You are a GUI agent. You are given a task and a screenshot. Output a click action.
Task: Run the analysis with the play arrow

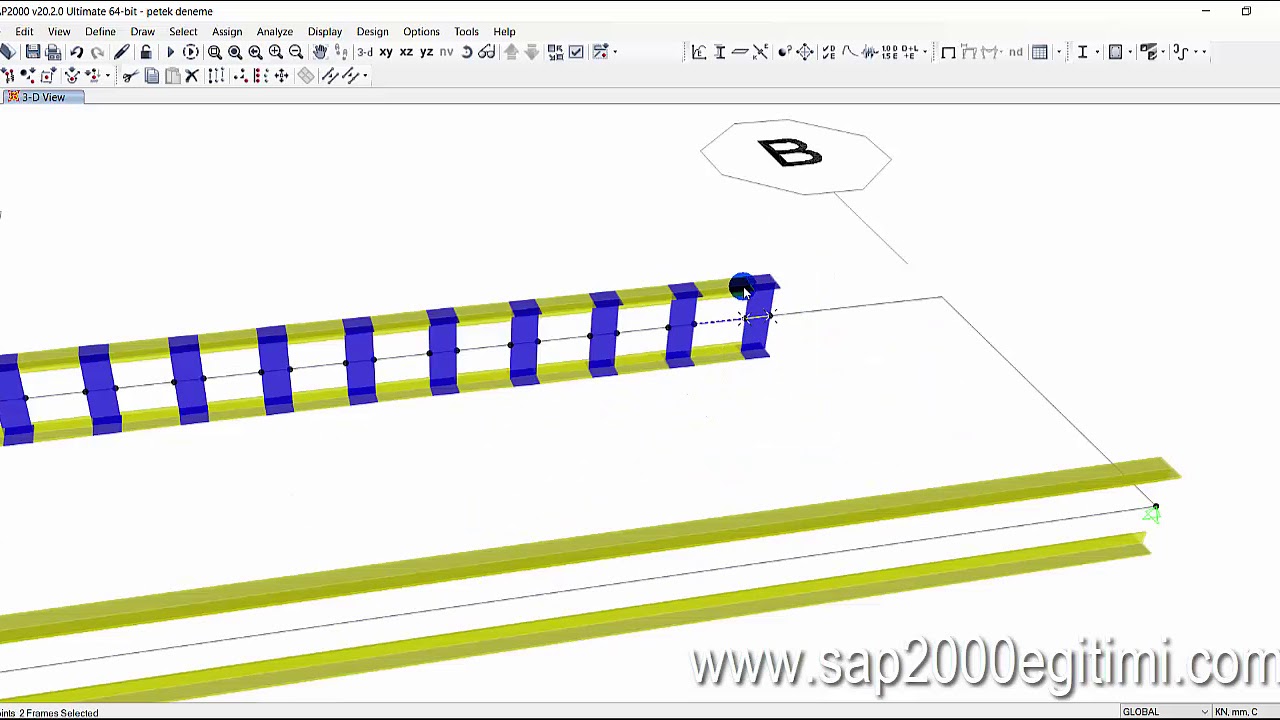[x=170, y=52]
